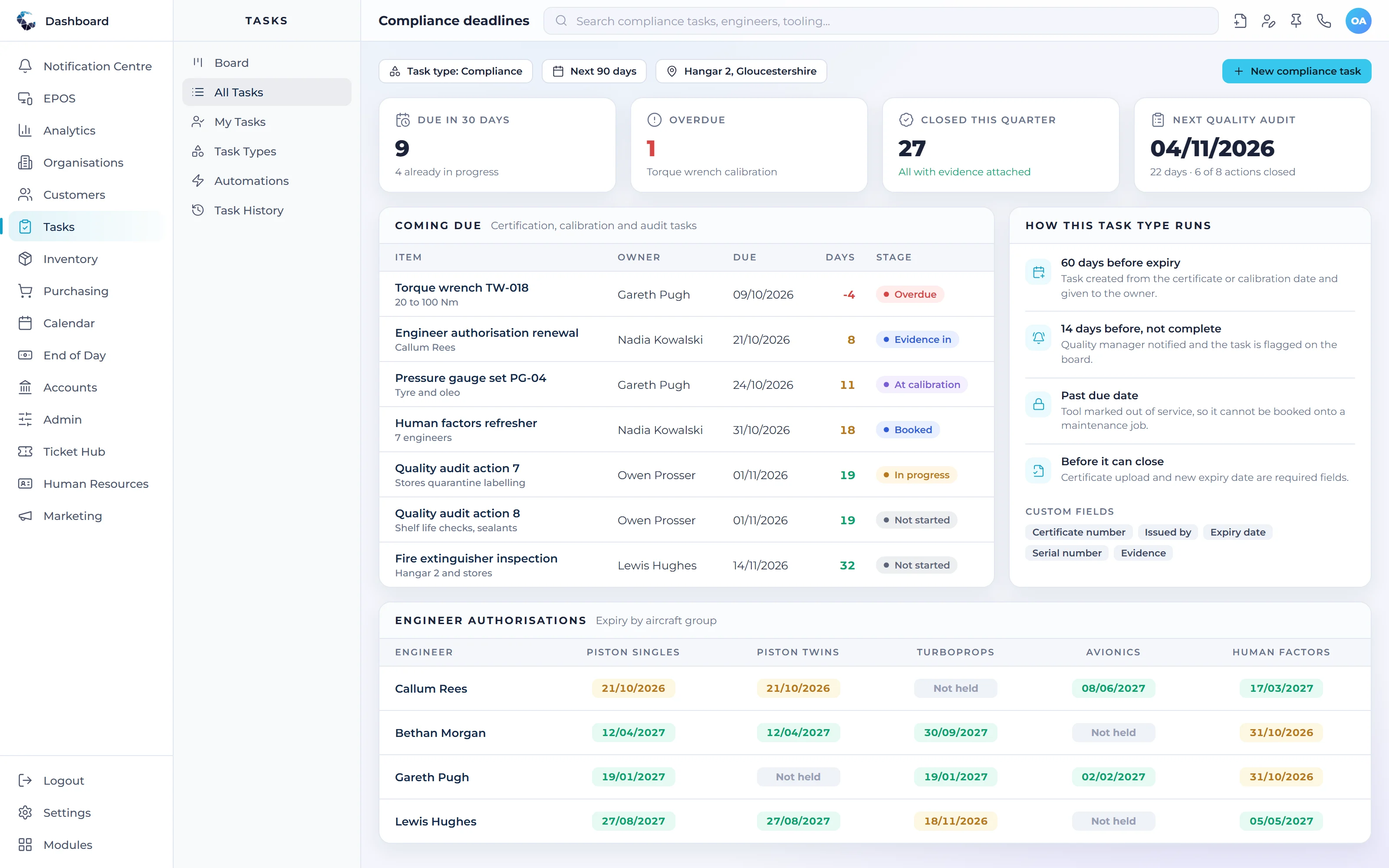Screen dimensions: 1389x868
Task: Click the Accounts bank icon
Action: [25, 388]
